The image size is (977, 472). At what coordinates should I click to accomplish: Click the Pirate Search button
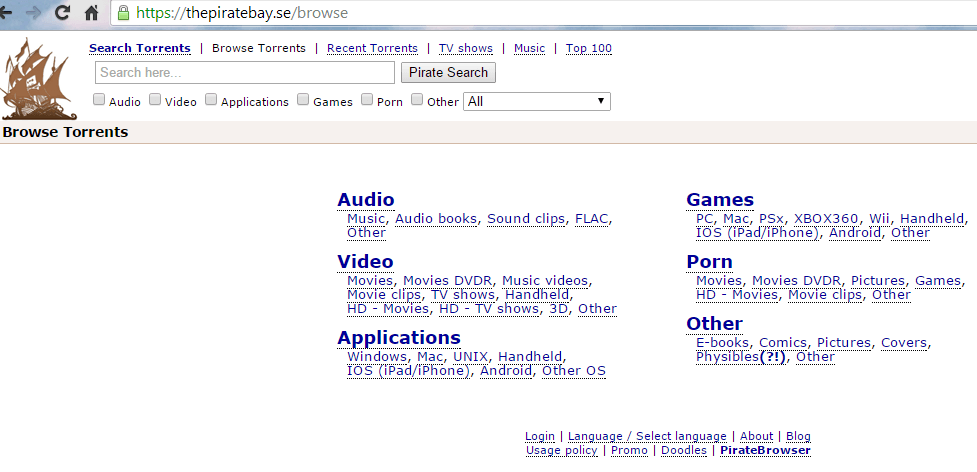[x=449, y=73]
